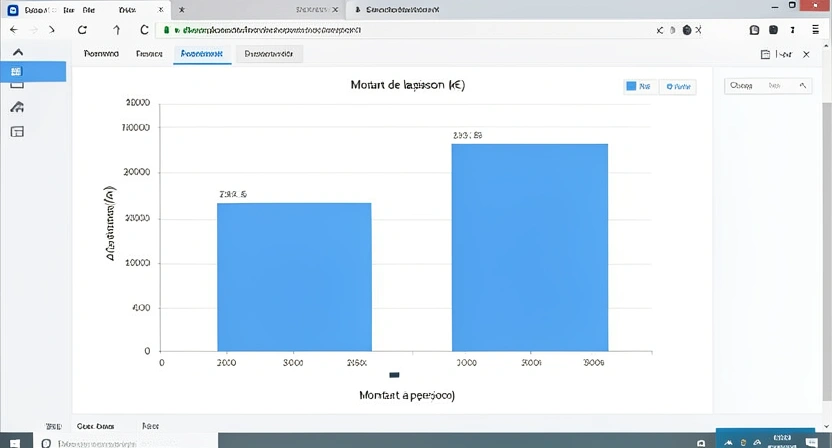Click the network icon beside the taskbar clock
832x448 pixels.
click(x=757, y=442)
